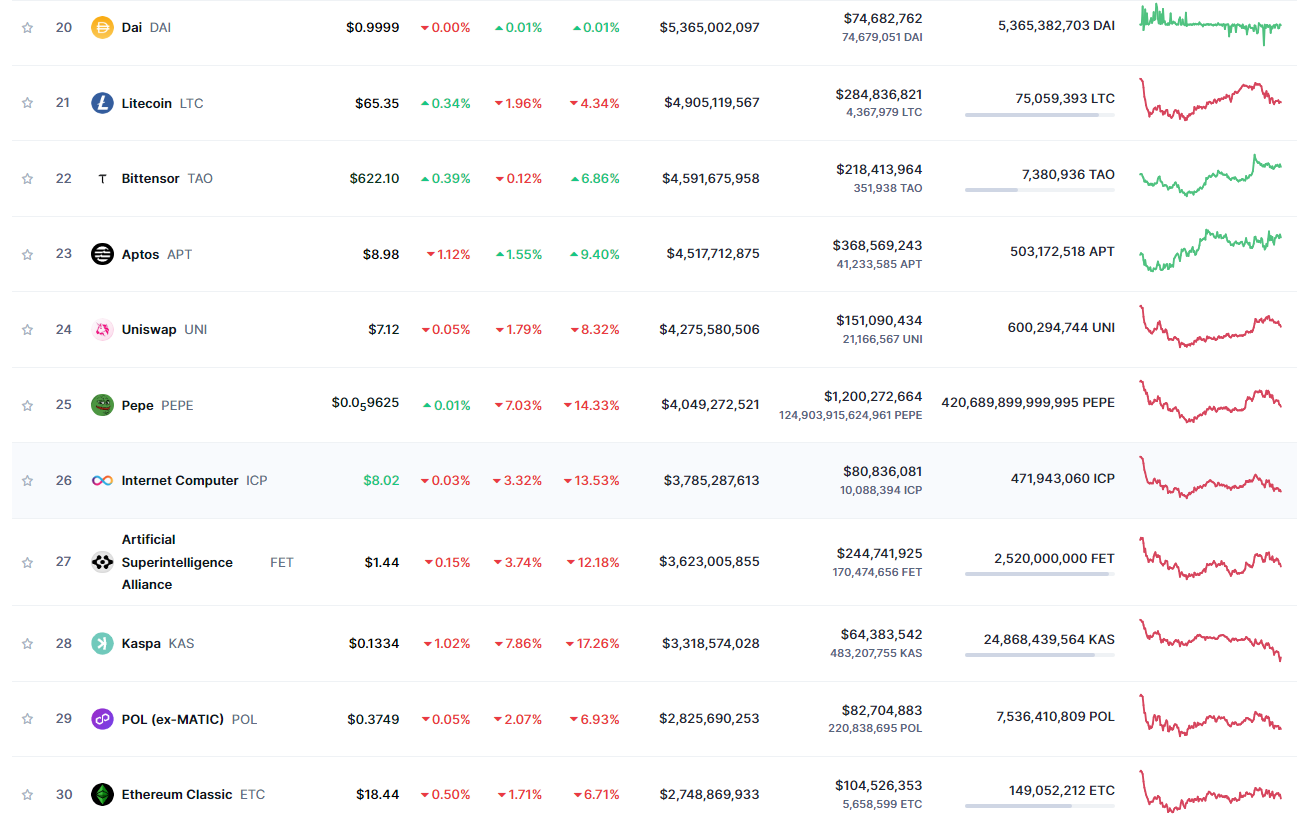The image size is (1310, 824).
Task: View Uniswap 7-day price chart
Action: coord(1211,327)
